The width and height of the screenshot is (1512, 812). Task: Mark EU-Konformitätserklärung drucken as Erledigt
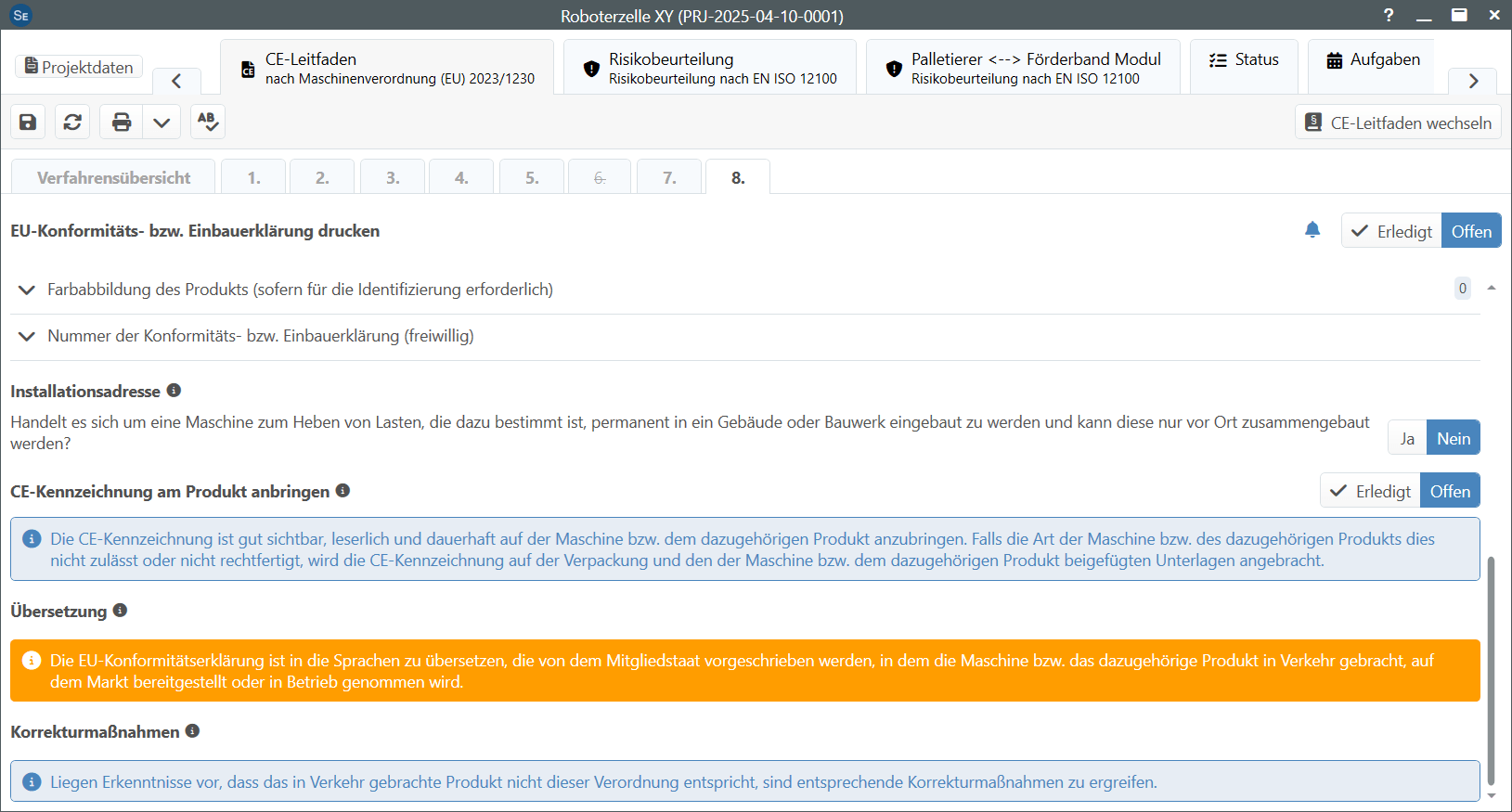click(1391, 231)
